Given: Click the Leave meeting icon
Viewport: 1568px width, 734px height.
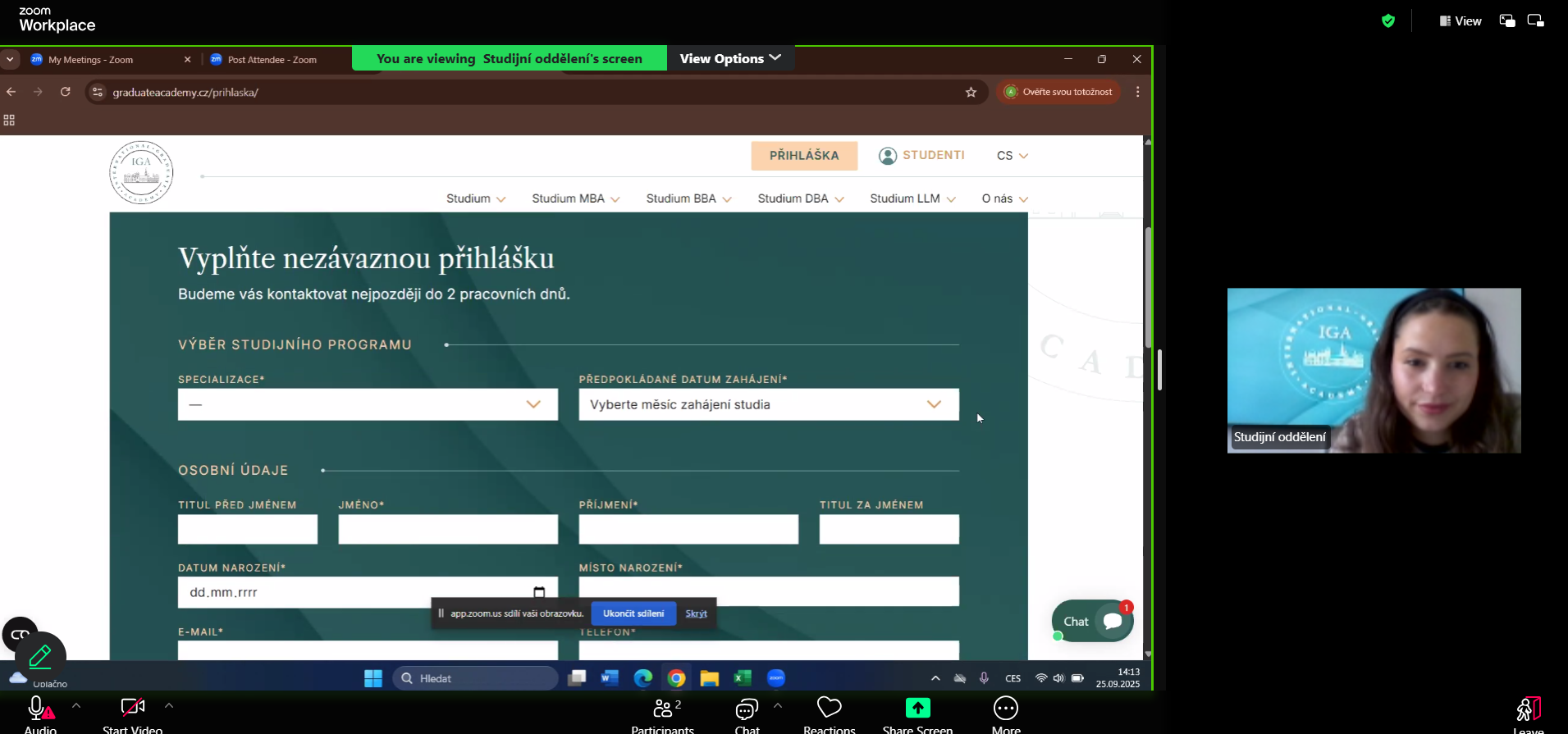Looking at the screenshot, I should tap(1528, 709).
